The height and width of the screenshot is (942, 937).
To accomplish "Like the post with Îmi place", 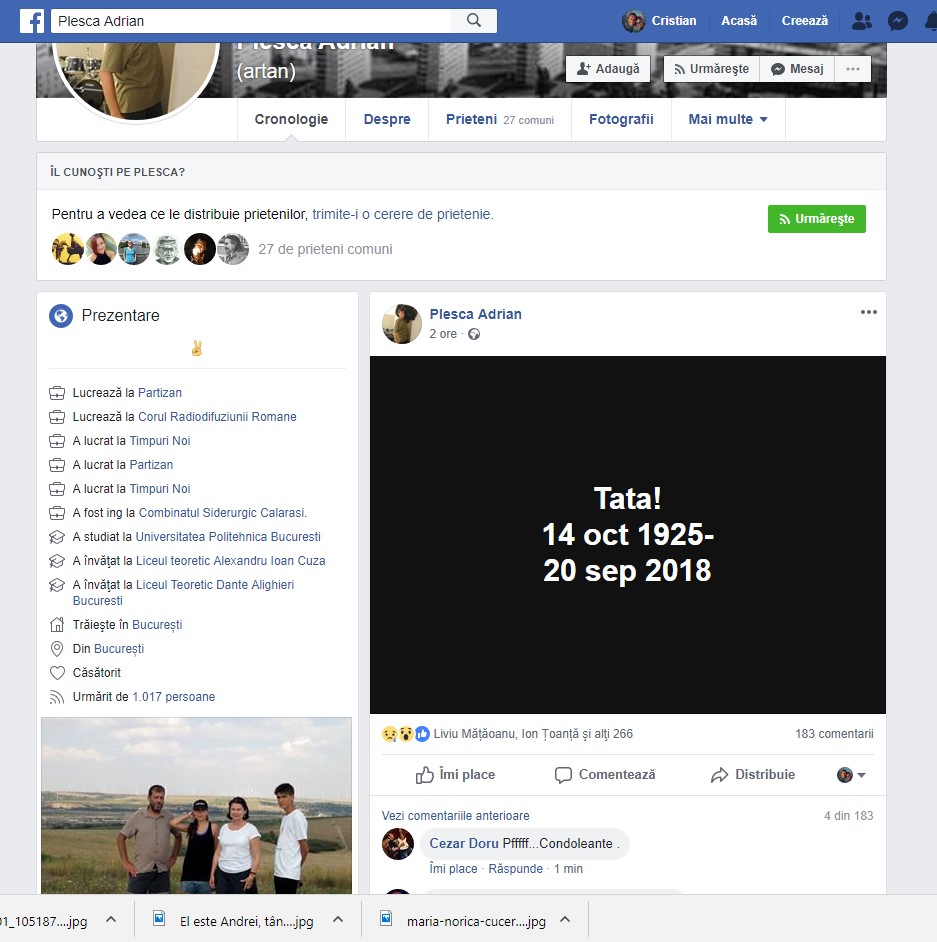I will (456, 775).
